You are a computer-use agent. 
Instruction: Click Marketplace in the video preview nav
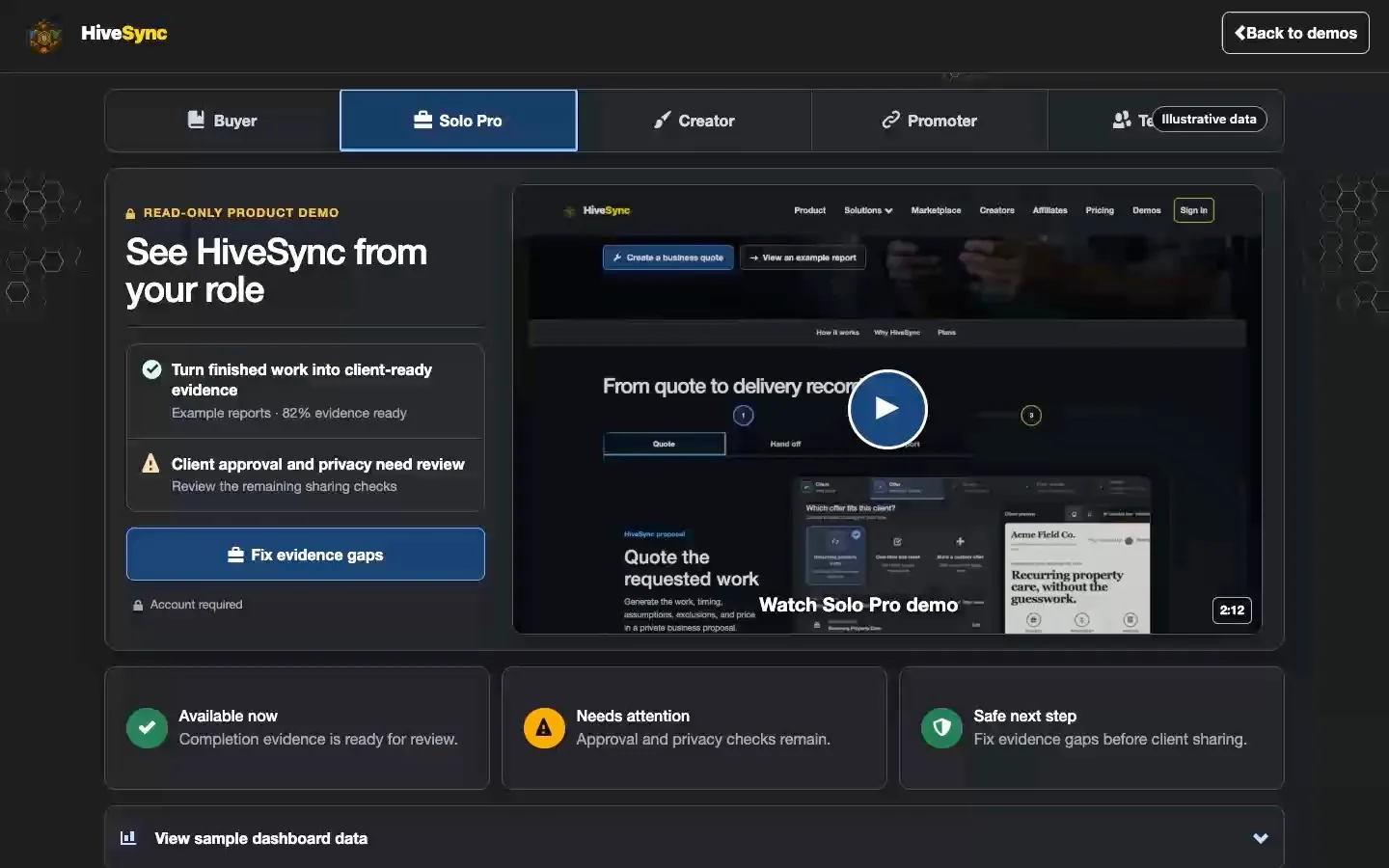(936, 210)
